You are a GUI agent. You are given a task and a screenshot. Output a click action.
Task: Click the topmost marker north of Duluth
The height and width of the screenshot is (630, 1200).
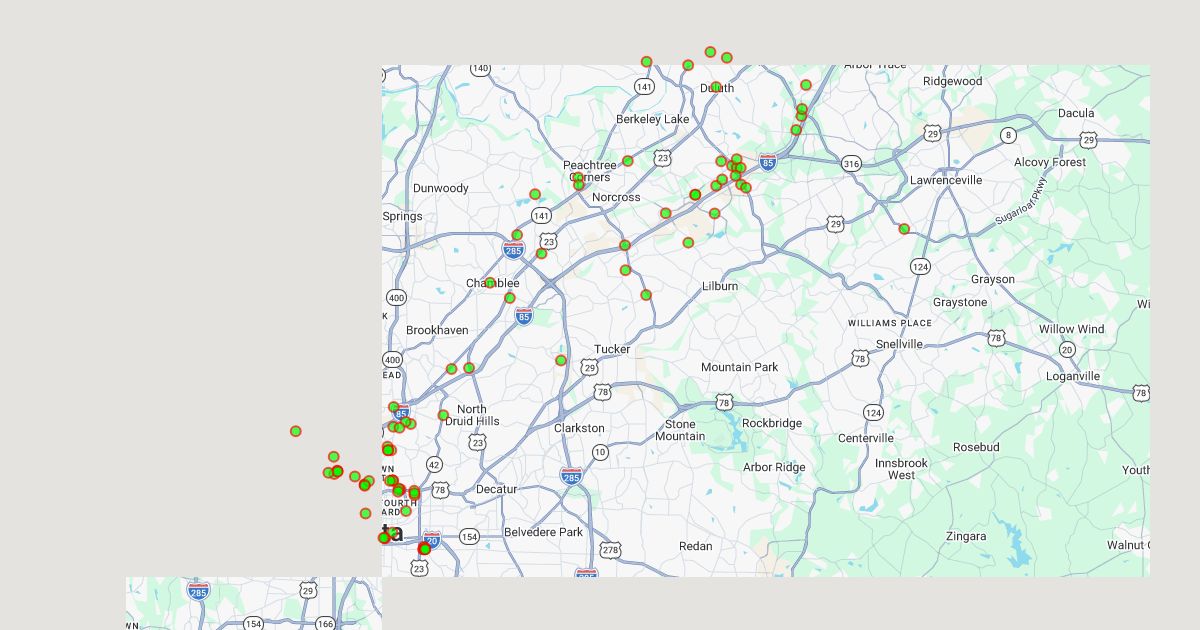[x=710, y=52]
